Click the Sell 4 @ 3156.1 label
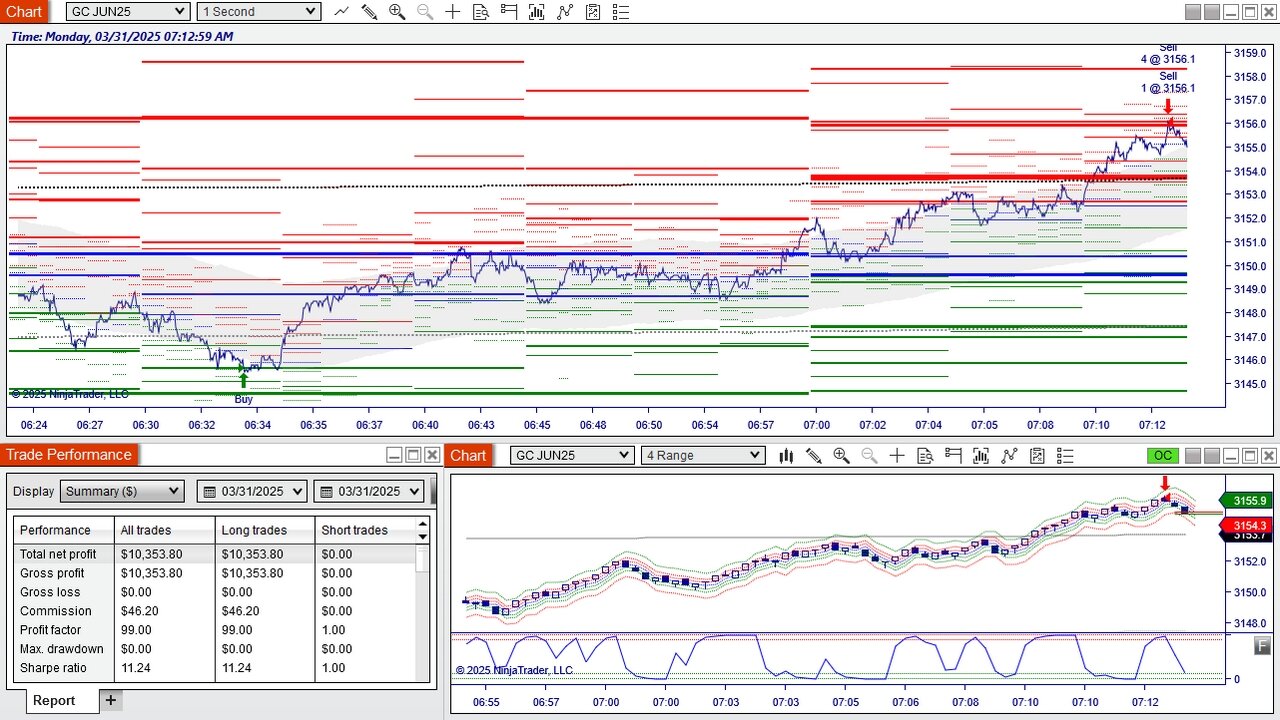Screen dimensions: 1280x720 1168,54
